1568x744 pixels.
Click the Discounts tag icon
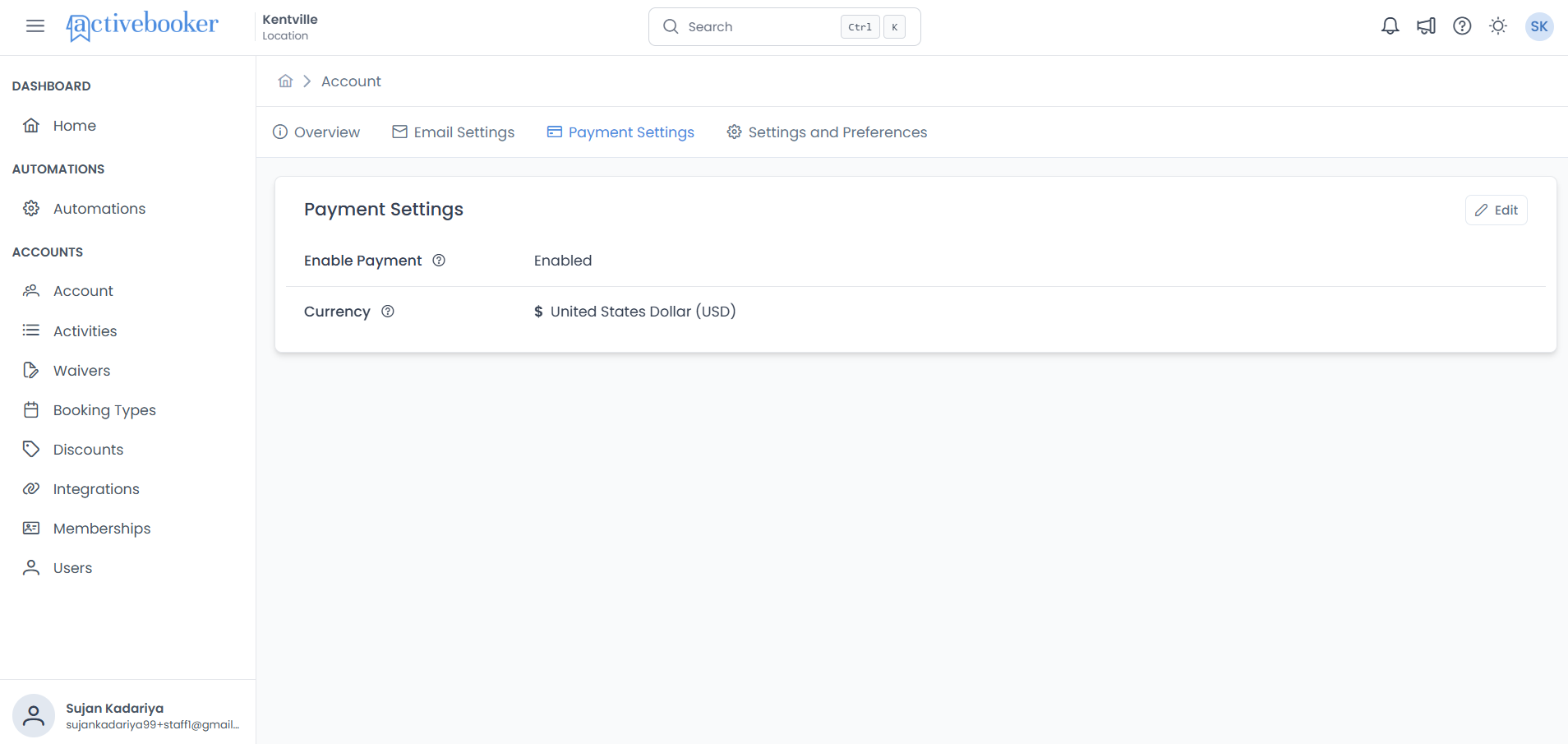31,449
